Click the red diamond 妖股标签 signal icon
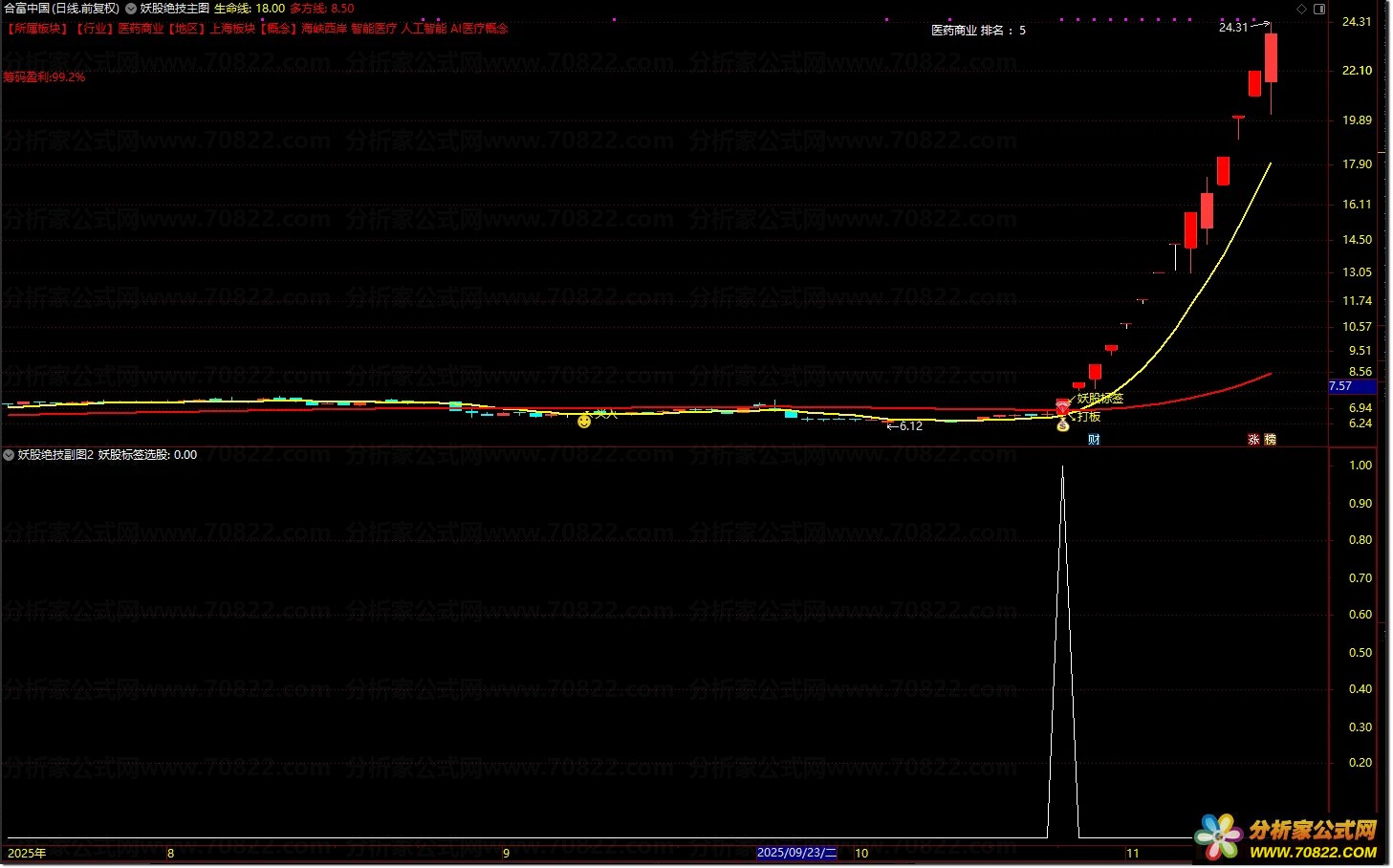This screenshot has height=868, width=1393. tap(1062, 408)
